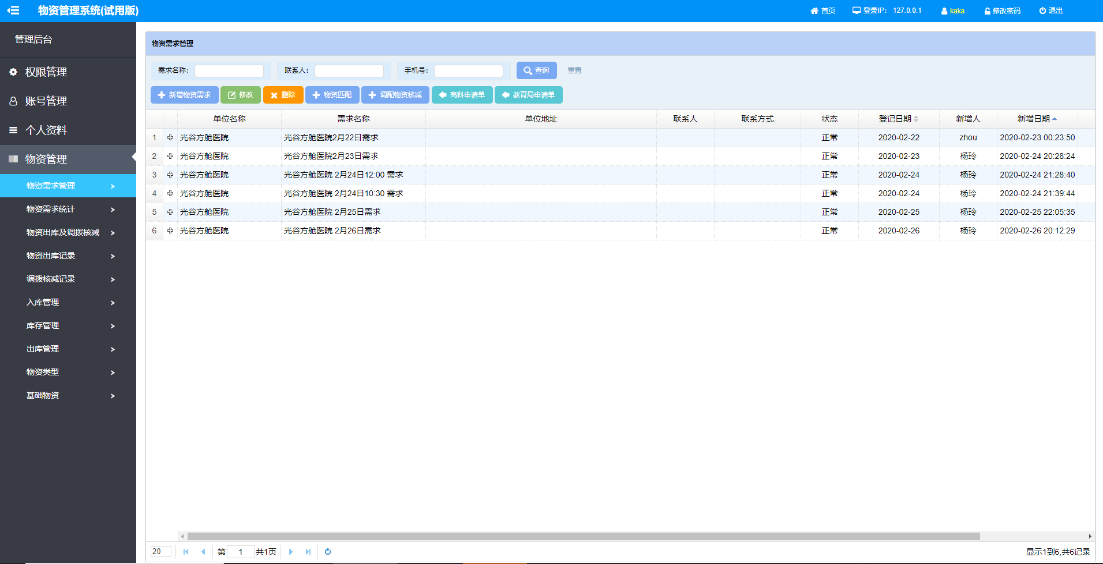Open the page size dropdown showing 20
Screen dimensions: 1103x564
click(x=160, y=551)
